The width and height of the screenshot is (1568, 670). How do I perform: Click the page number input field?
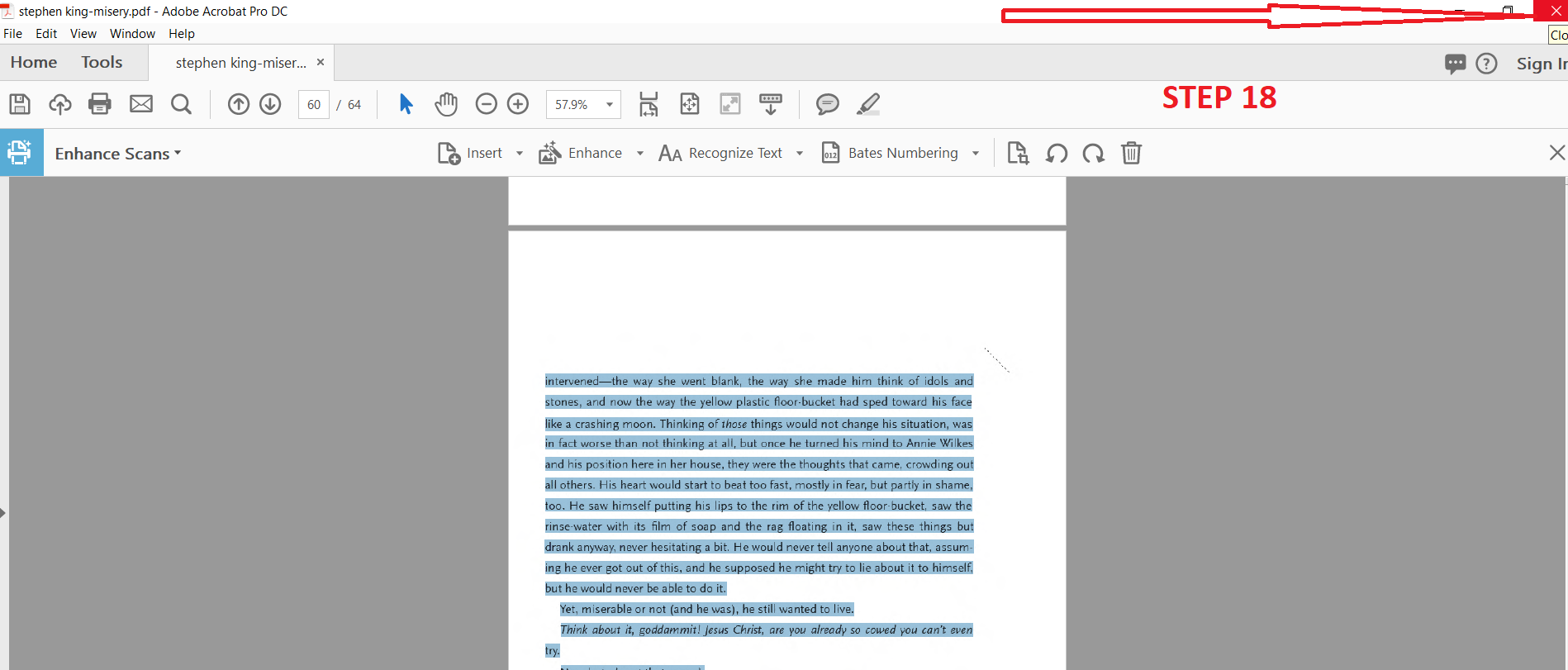pyautogui.click(x=314, y=105)
